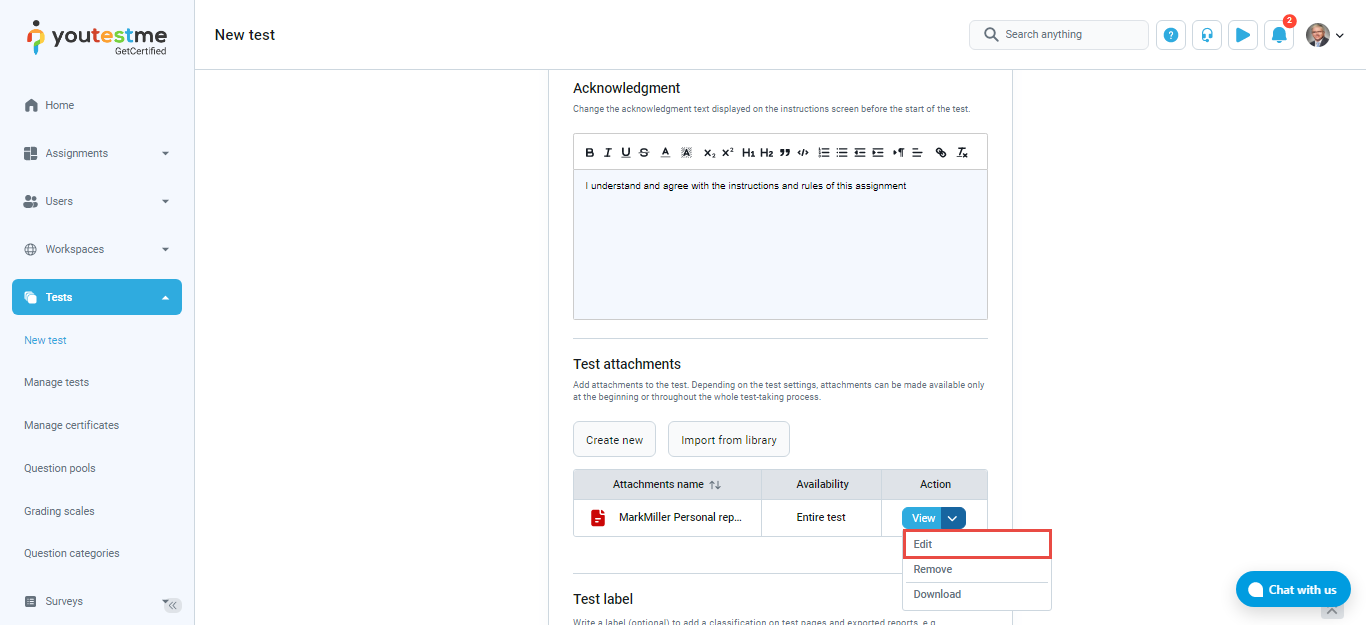Click the MarkMiller Personal rep... file name
The image size is (1366, 625).
680,518
